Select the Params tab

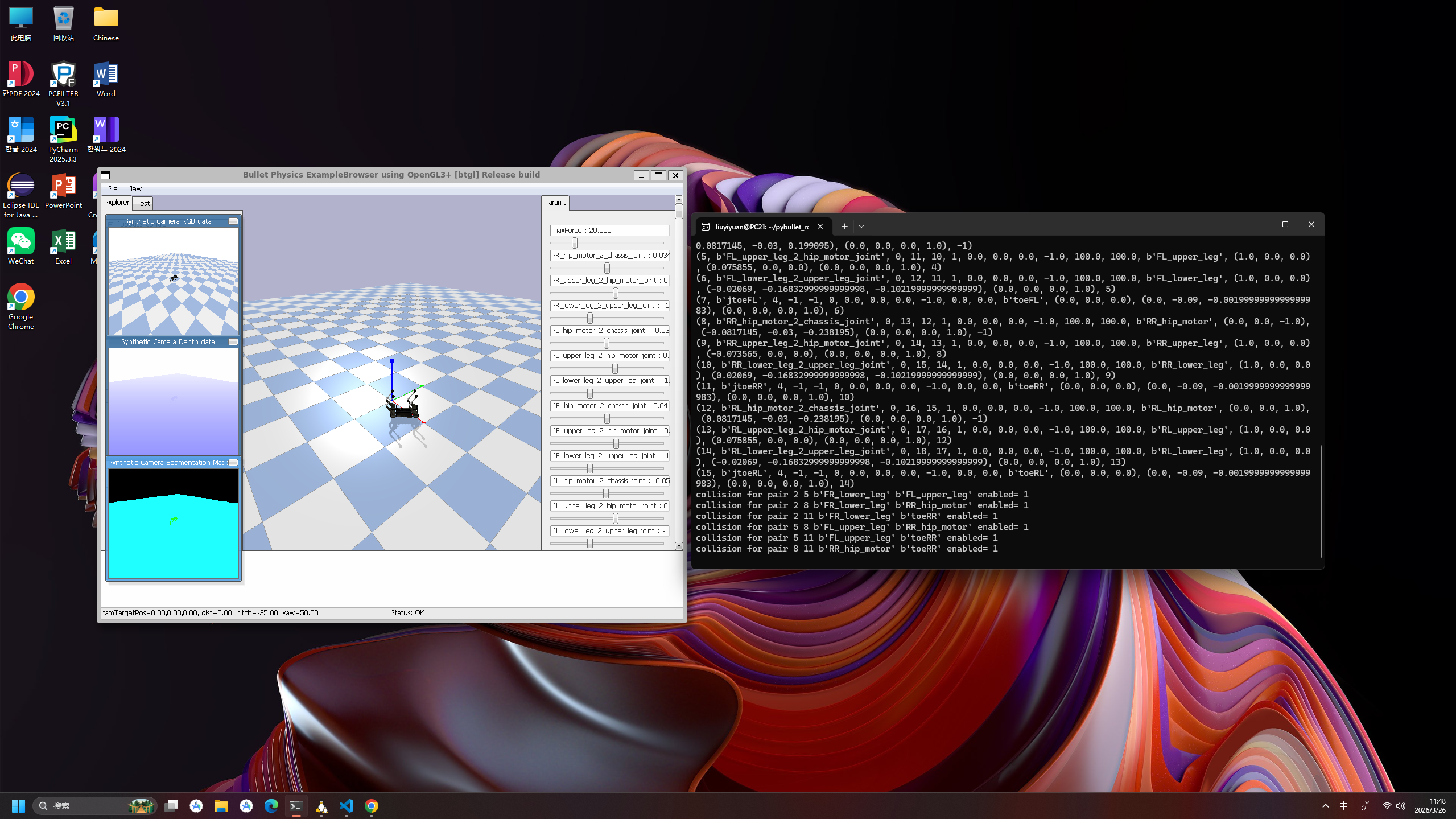point(555,203)
